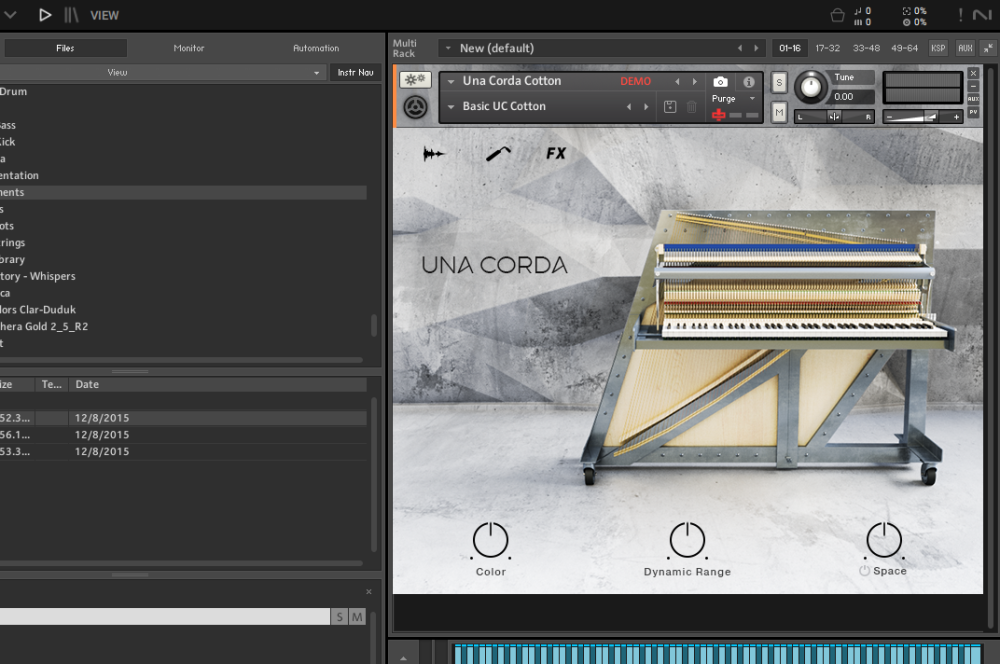Minimize instrument header with minus button
Screen dimensions: 1000x664
coord(973,86)
